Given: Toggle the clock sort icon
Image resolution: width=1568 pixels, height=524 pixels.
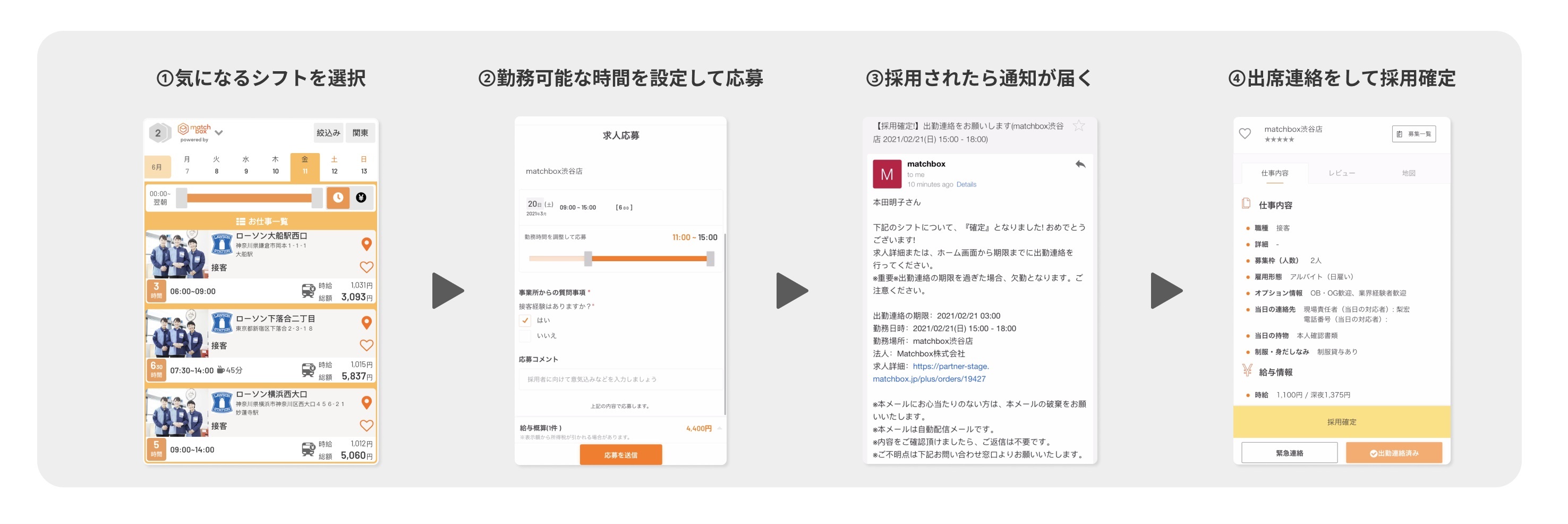Looking at the screenshot, I should [338, 197].
